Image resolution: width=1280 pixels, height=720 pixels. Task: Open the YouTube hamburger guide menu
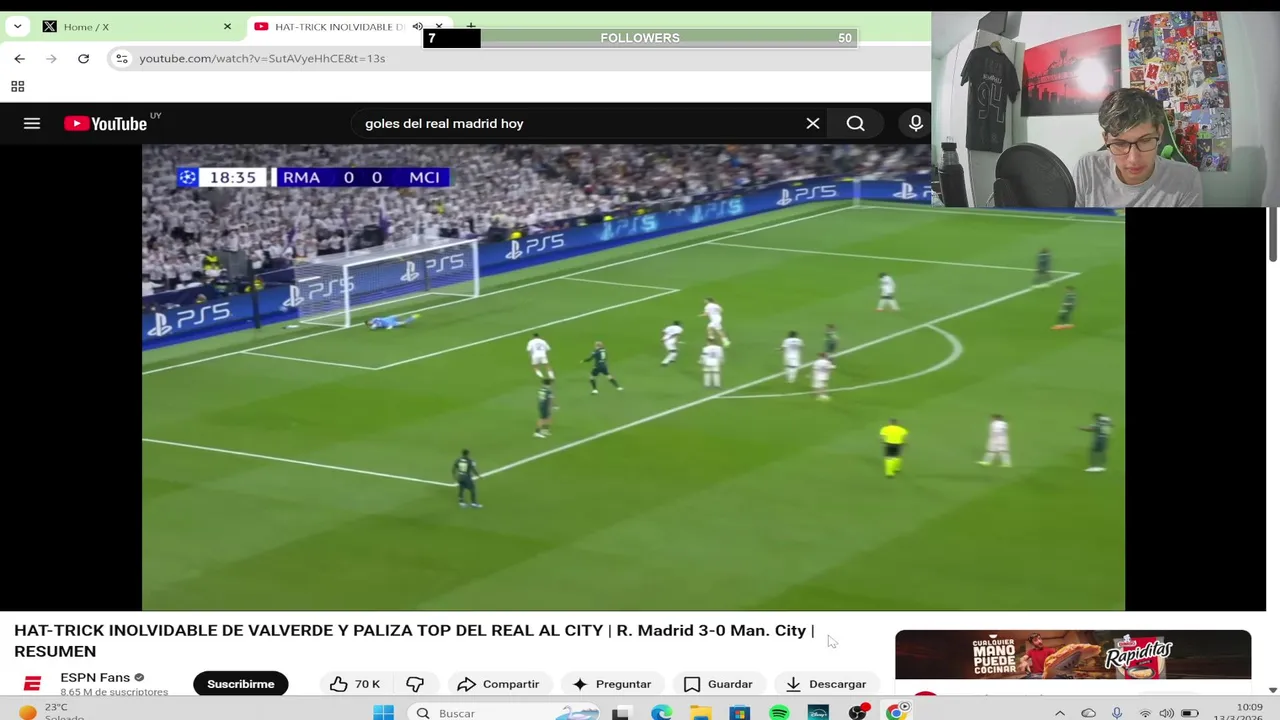point(32,123)
